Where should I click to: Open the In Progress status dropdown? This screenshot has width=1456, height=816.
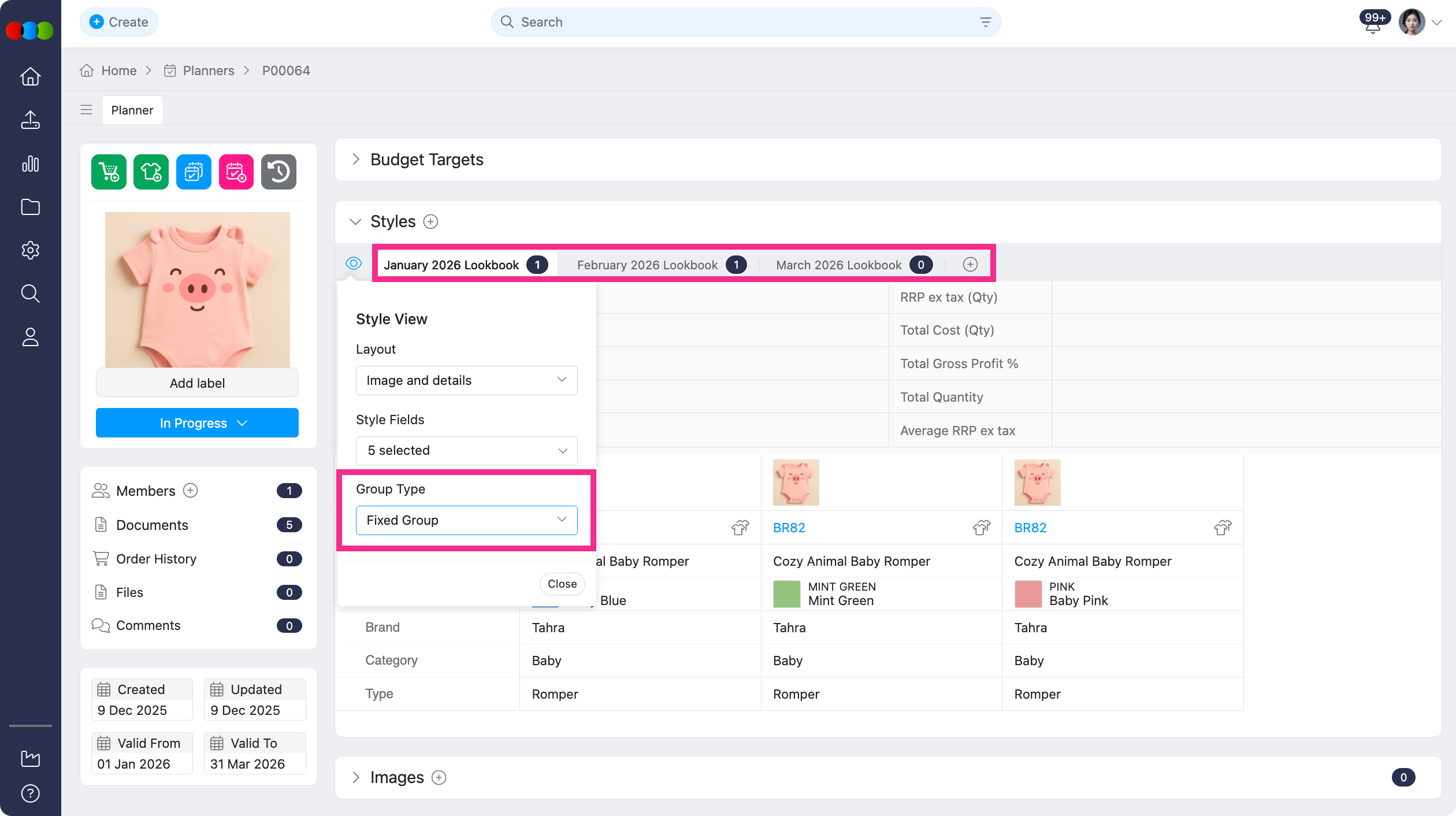197,423
